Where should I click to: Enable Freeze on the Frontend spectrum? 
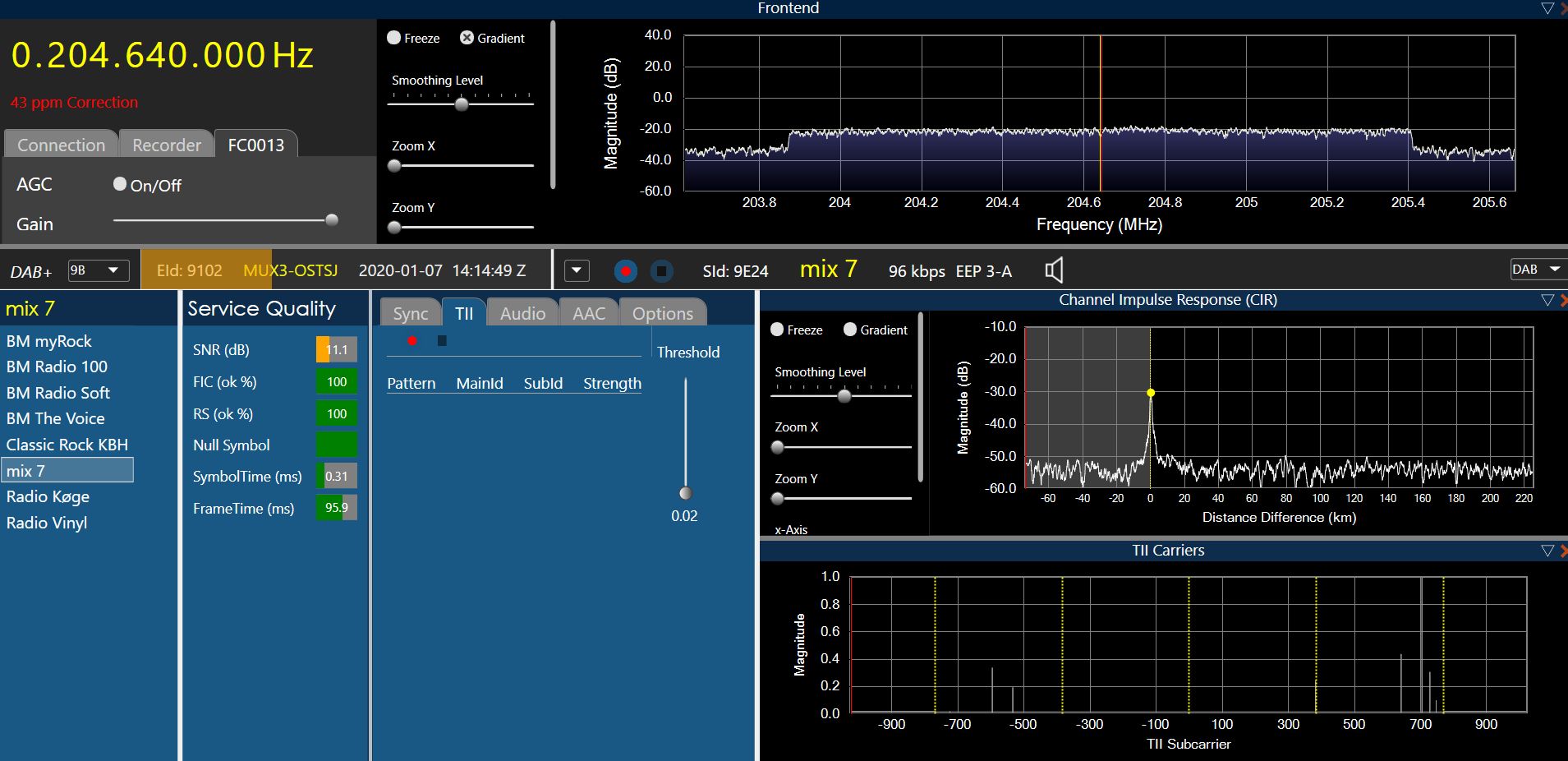click(x=394, y=38)
